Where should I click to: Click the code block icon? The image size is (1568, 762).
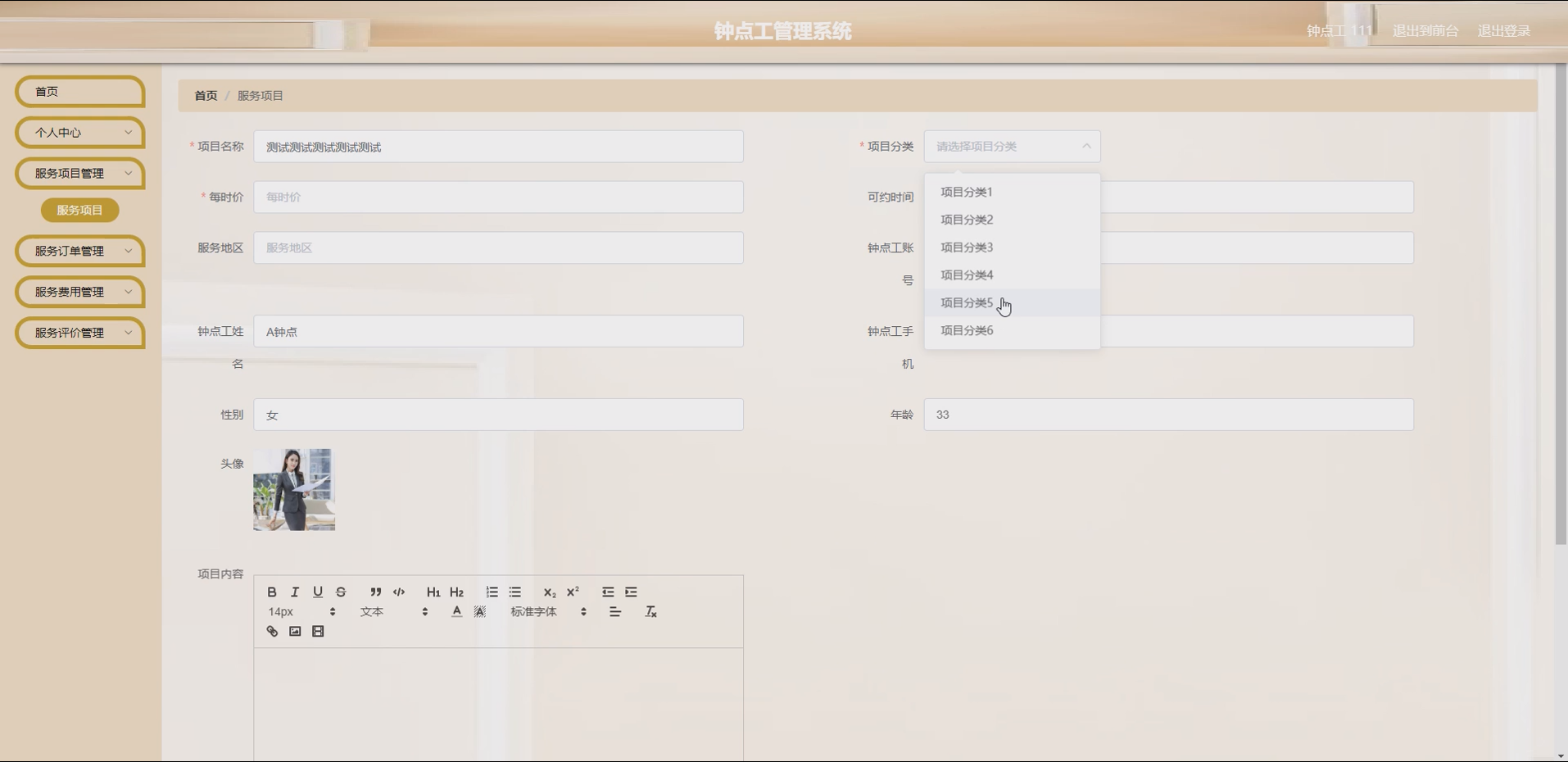(399, 592)
